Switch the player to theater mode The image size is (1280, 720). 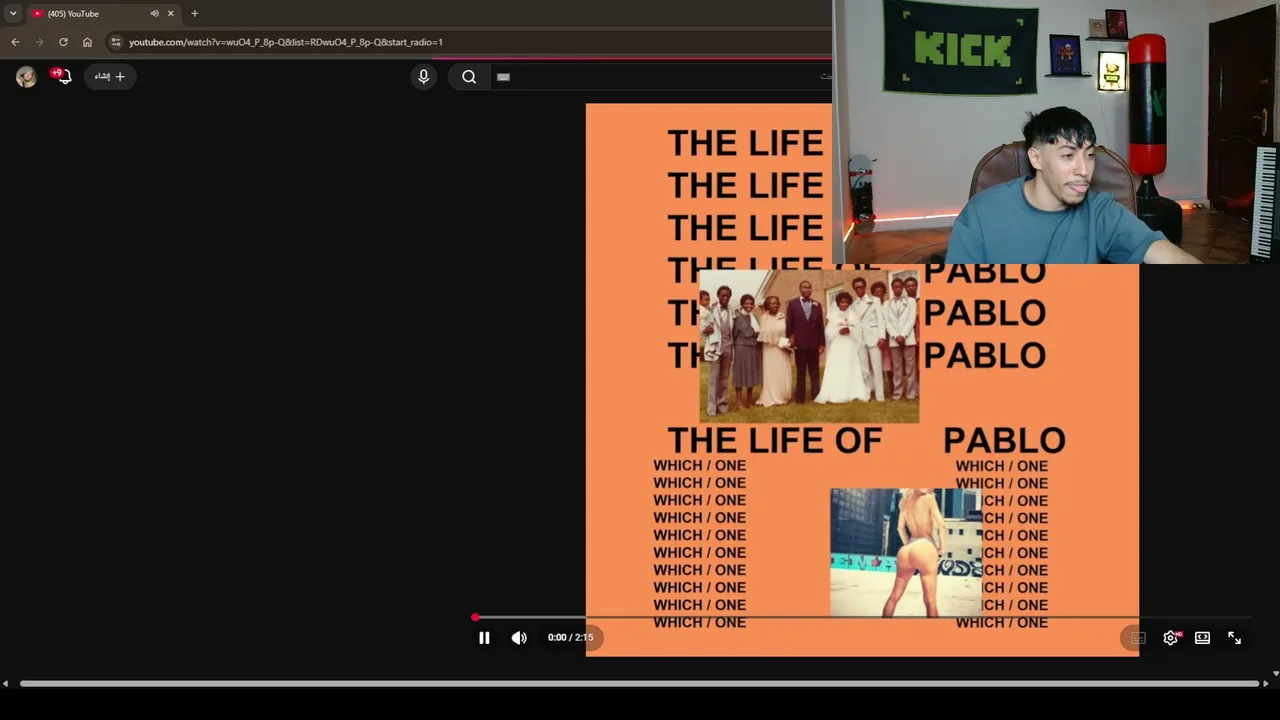pos(1202,638)
